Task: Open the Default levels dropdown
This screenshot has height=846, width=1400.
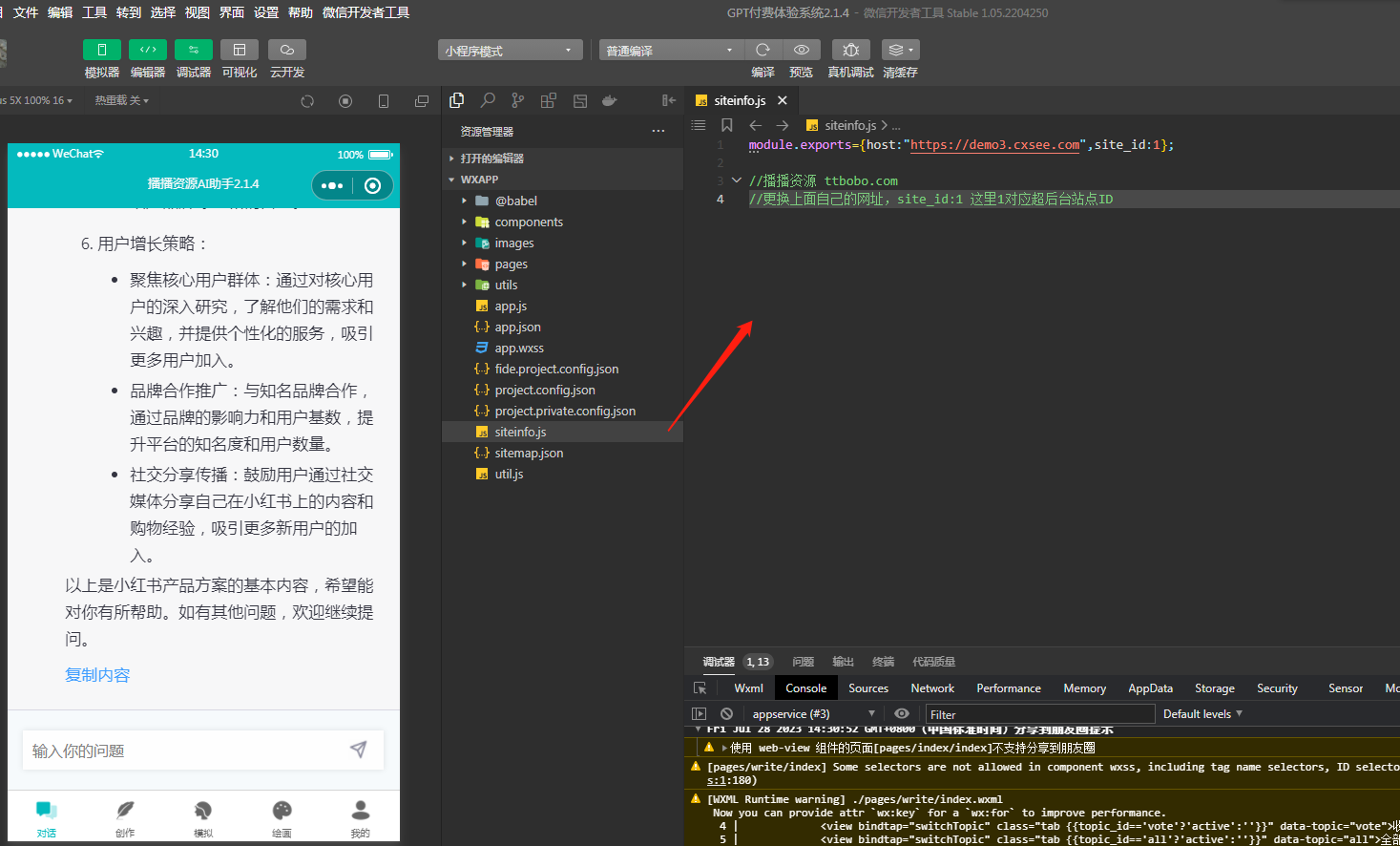Action: [1202, 713]
